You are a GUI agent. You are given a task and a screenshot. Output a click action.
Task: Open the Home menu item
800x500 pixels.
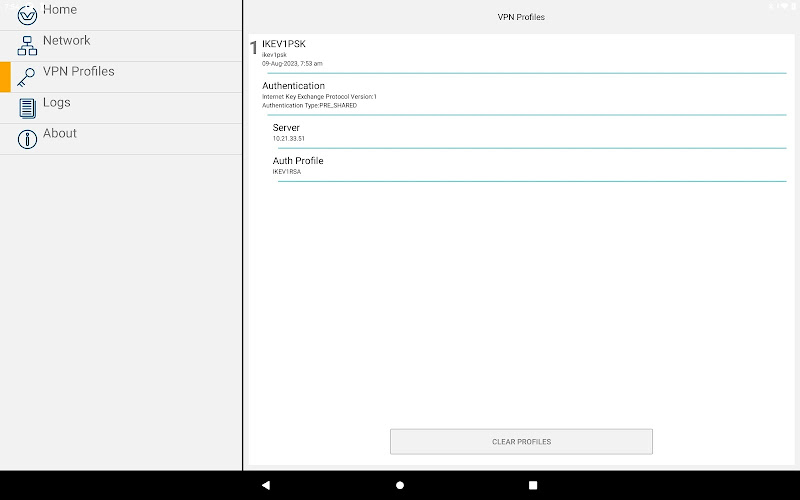click(x=121, y=15)
